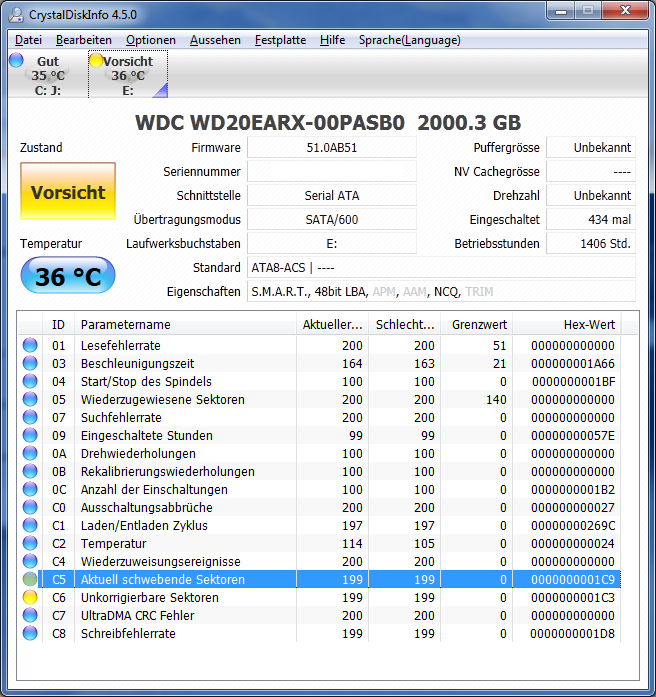656x697 pixels.
Task: Click the Aktueller... column header
Action: tap(332, 324)
